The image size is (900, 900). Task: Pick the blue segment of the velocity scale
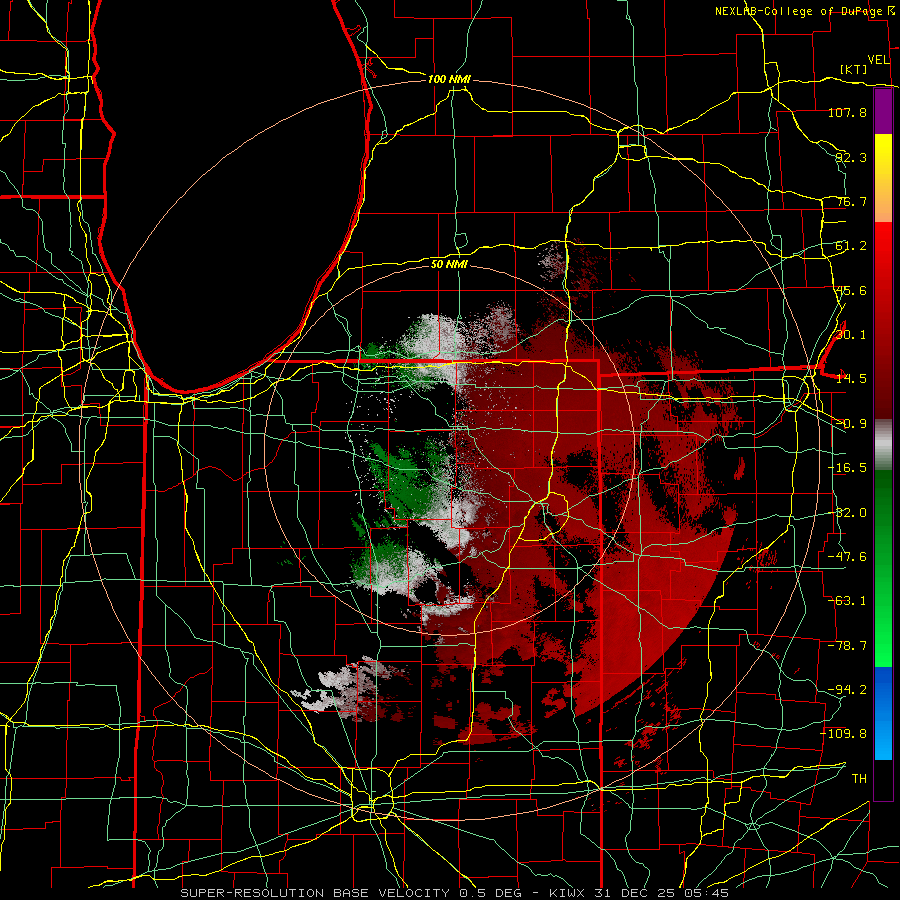pos(883,713)
